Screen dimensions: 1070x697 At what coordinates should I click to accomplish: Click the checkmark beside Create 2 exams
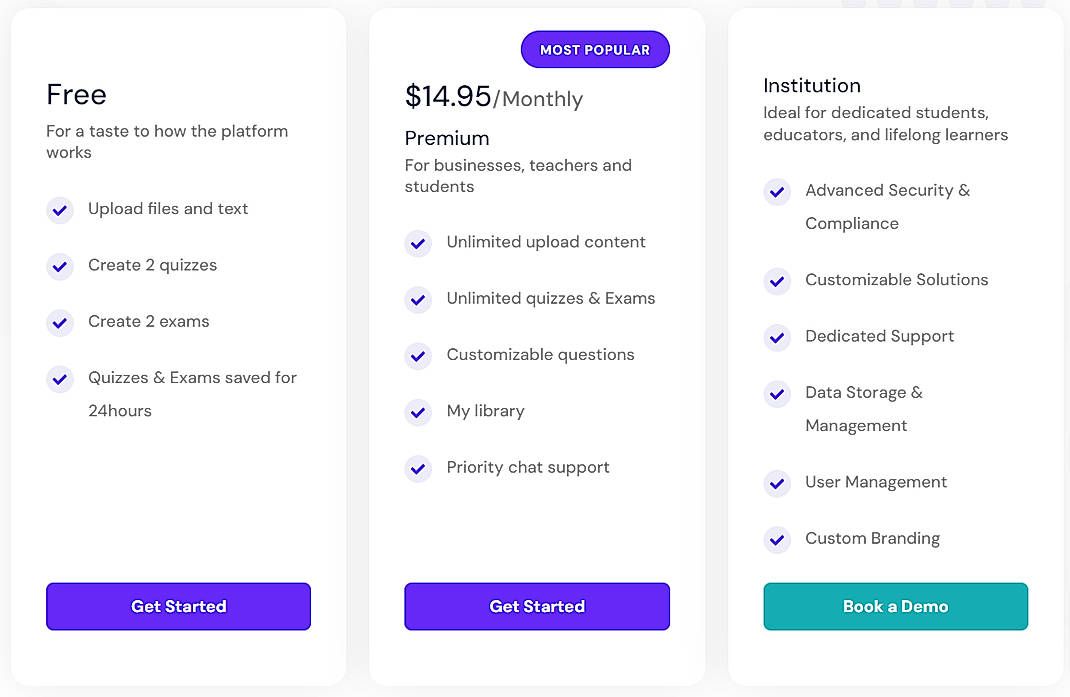point(60,322)
